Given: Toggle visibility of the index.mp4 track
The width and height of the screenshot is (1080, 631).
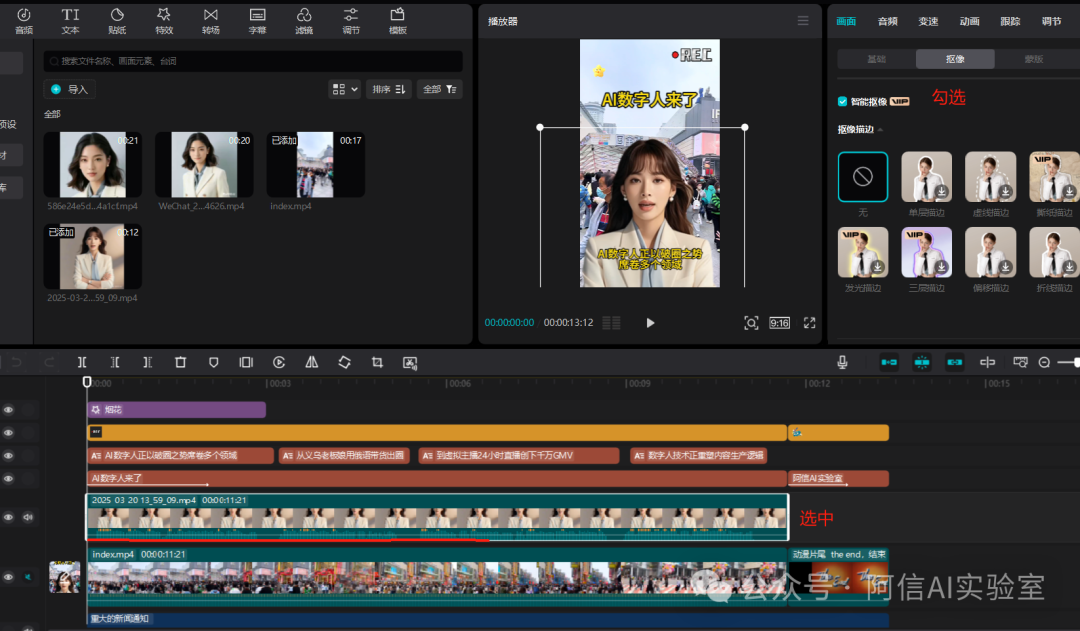Looking at the screenshot, I should pyautogui.click(x=9, y=577).
